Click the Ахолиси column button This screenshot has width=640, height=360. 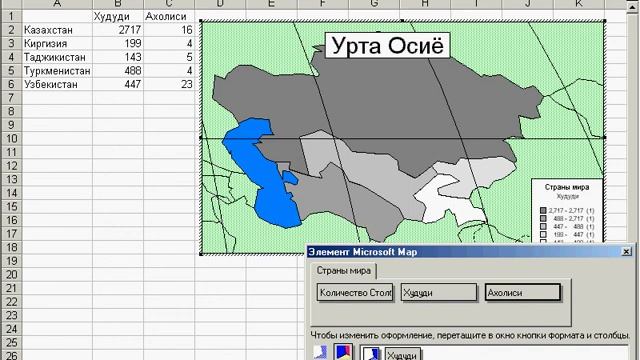click(x=523, y=293)
